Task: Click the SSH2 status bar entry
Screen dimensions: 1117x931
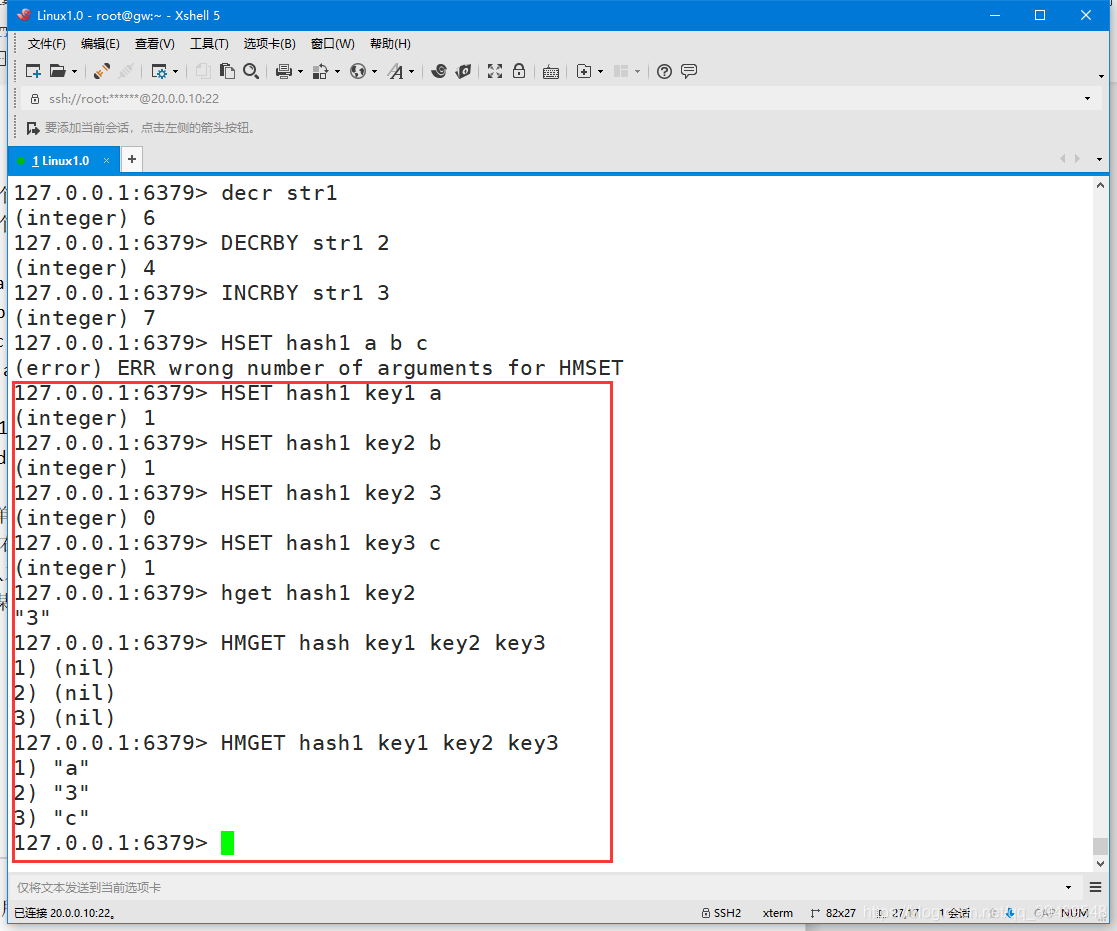Action: pos(722,913)
